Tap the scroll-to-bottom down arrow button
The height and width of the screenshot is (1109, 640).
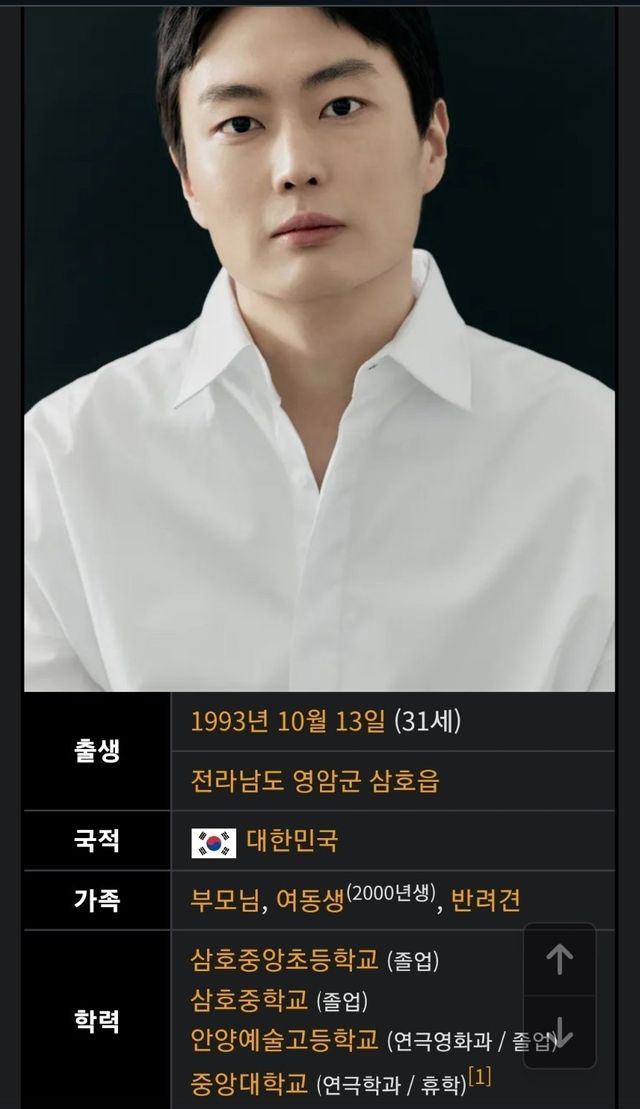click(x=559, y=1032)
